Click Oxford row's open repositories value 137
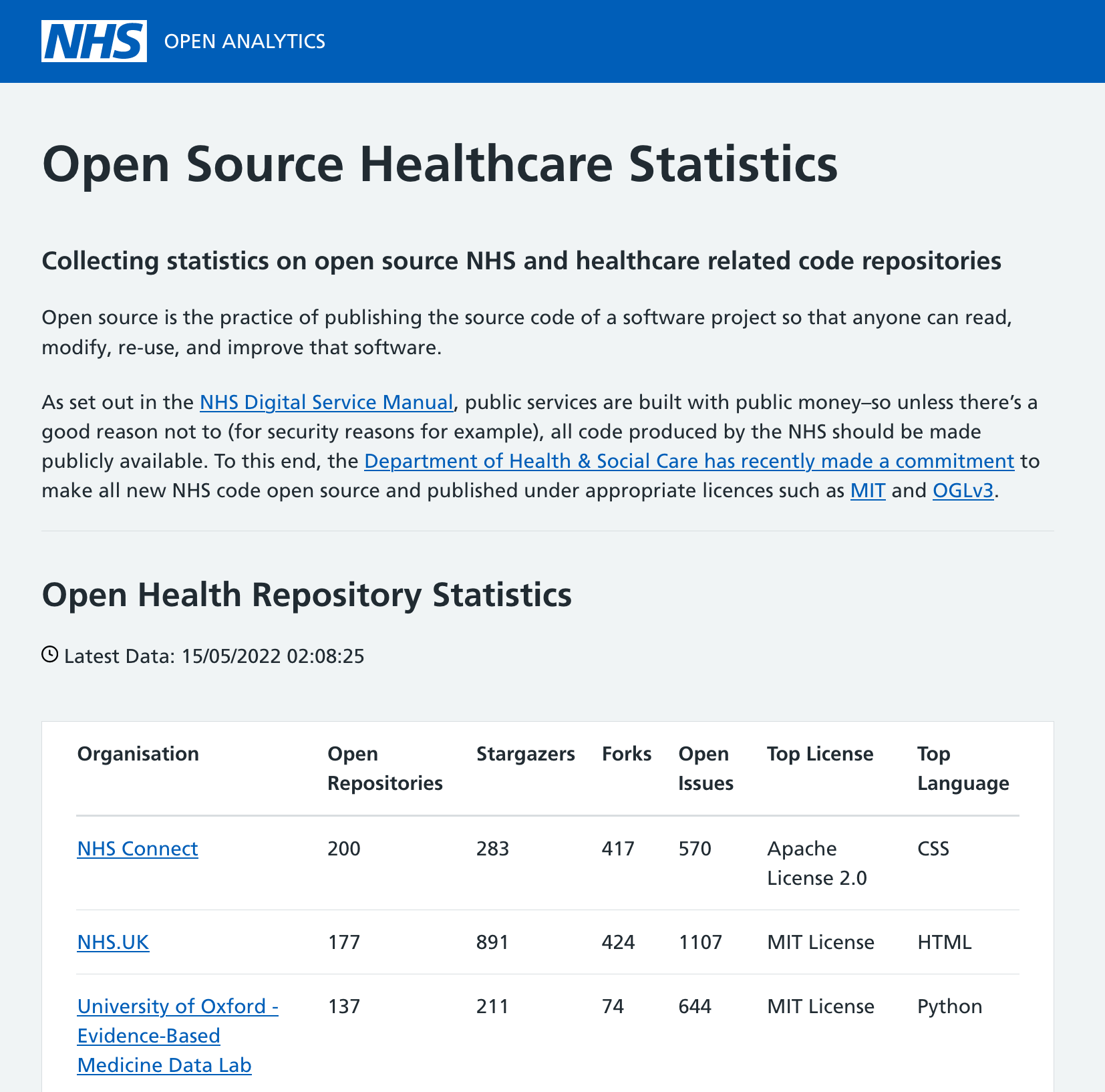Viewport: 1105px width, 1092px height. click(x=344, y=1006)
